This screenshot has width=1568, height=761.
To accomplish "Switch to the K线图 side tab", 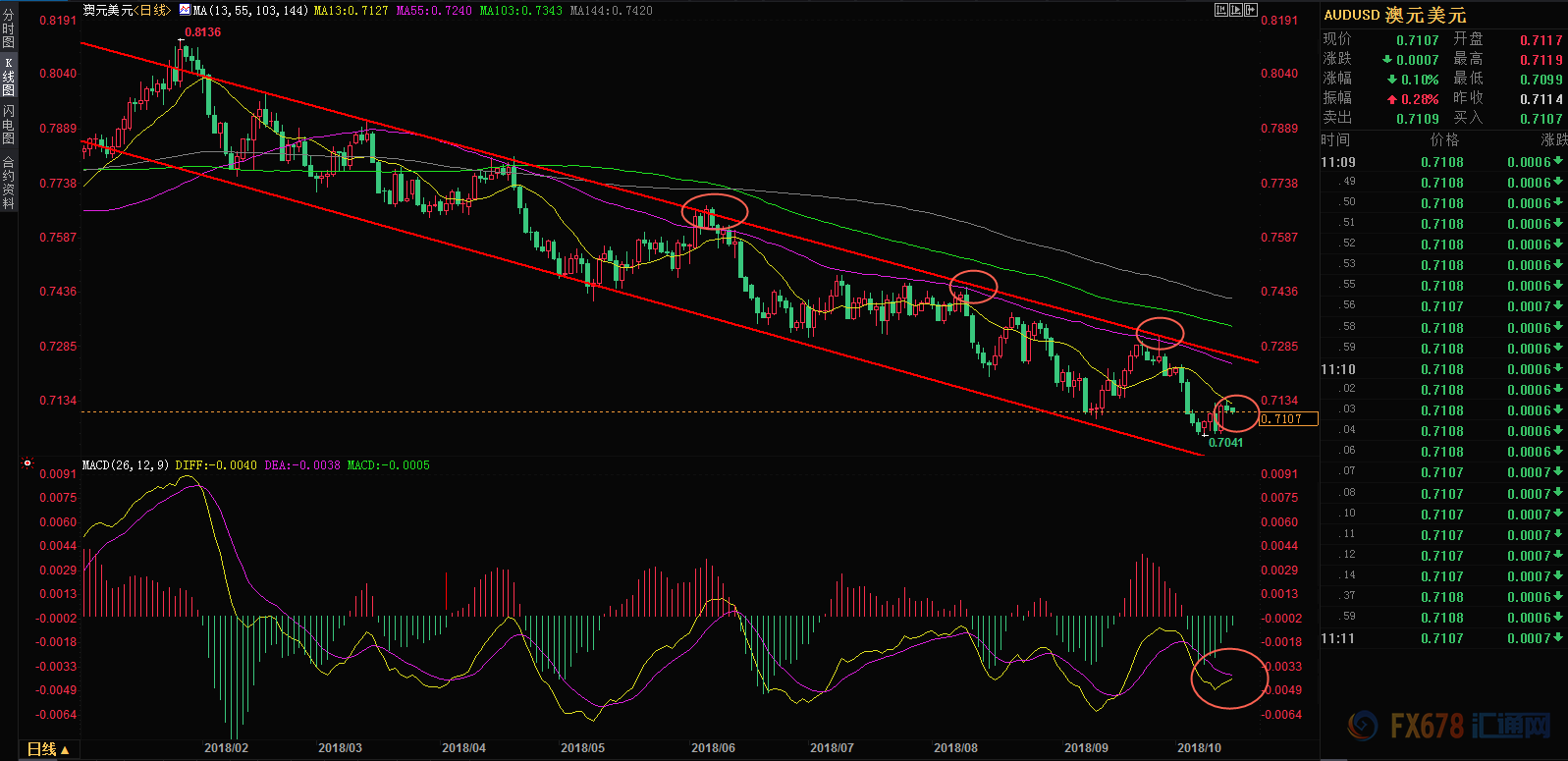I will (9, 76).
